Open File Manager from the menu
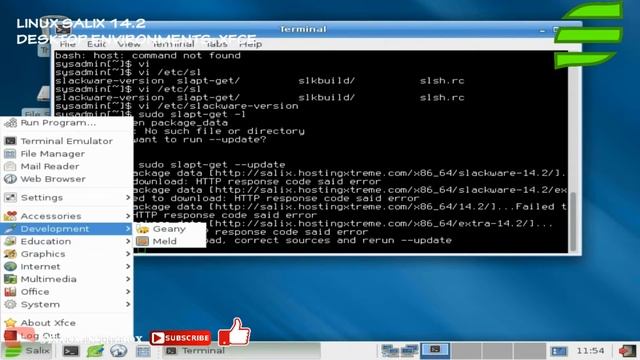 [67, 153]
